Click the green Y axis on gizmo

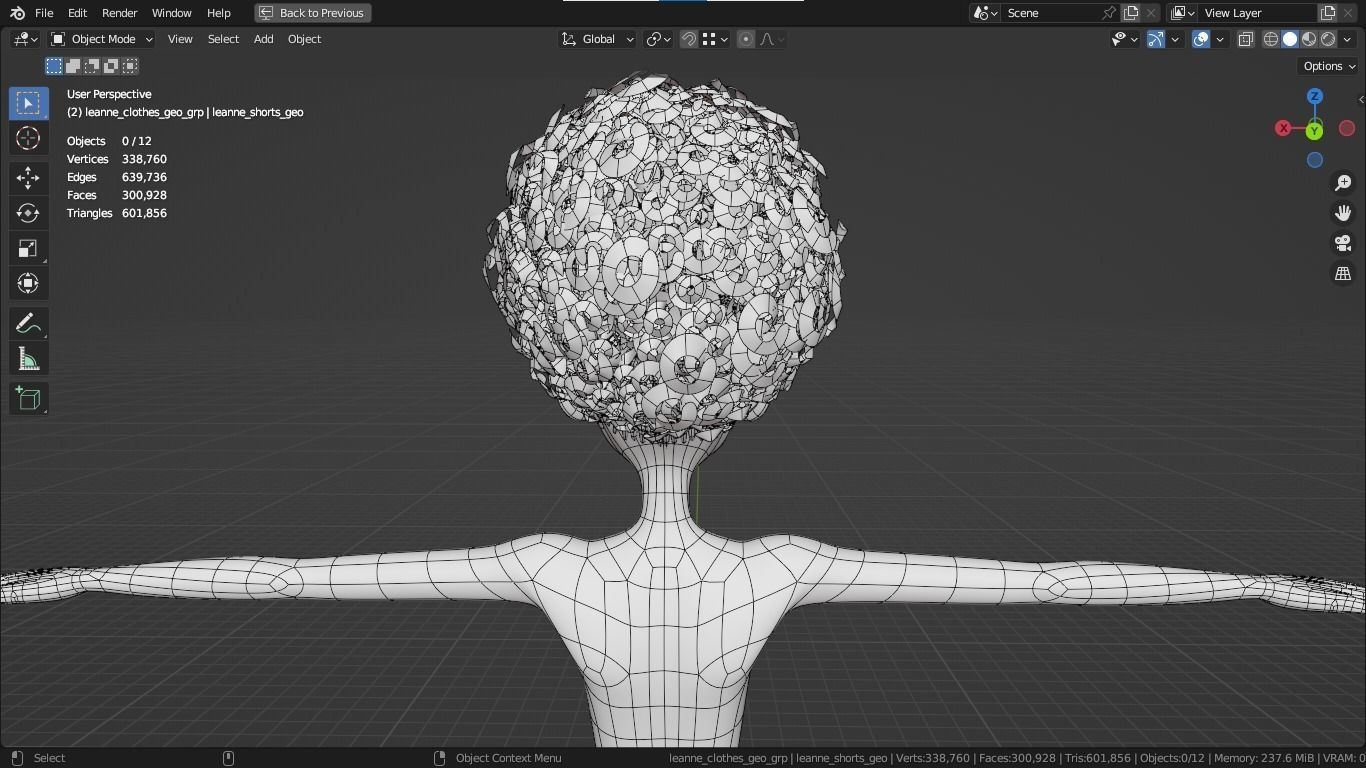(x=1314, y=131)
